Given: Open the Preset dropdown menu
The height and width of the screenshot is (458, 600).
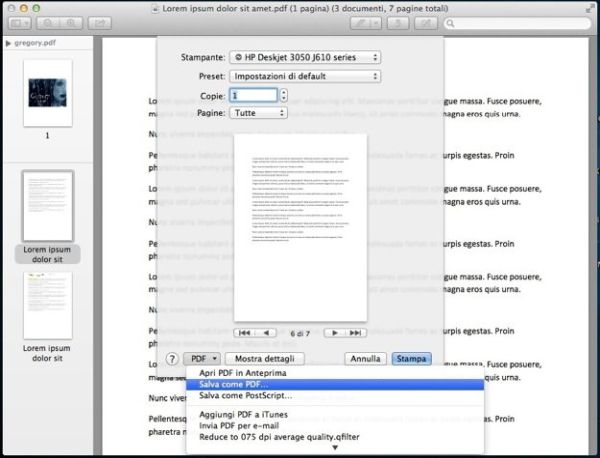Looking at the screenshot, I should point(304,76).
